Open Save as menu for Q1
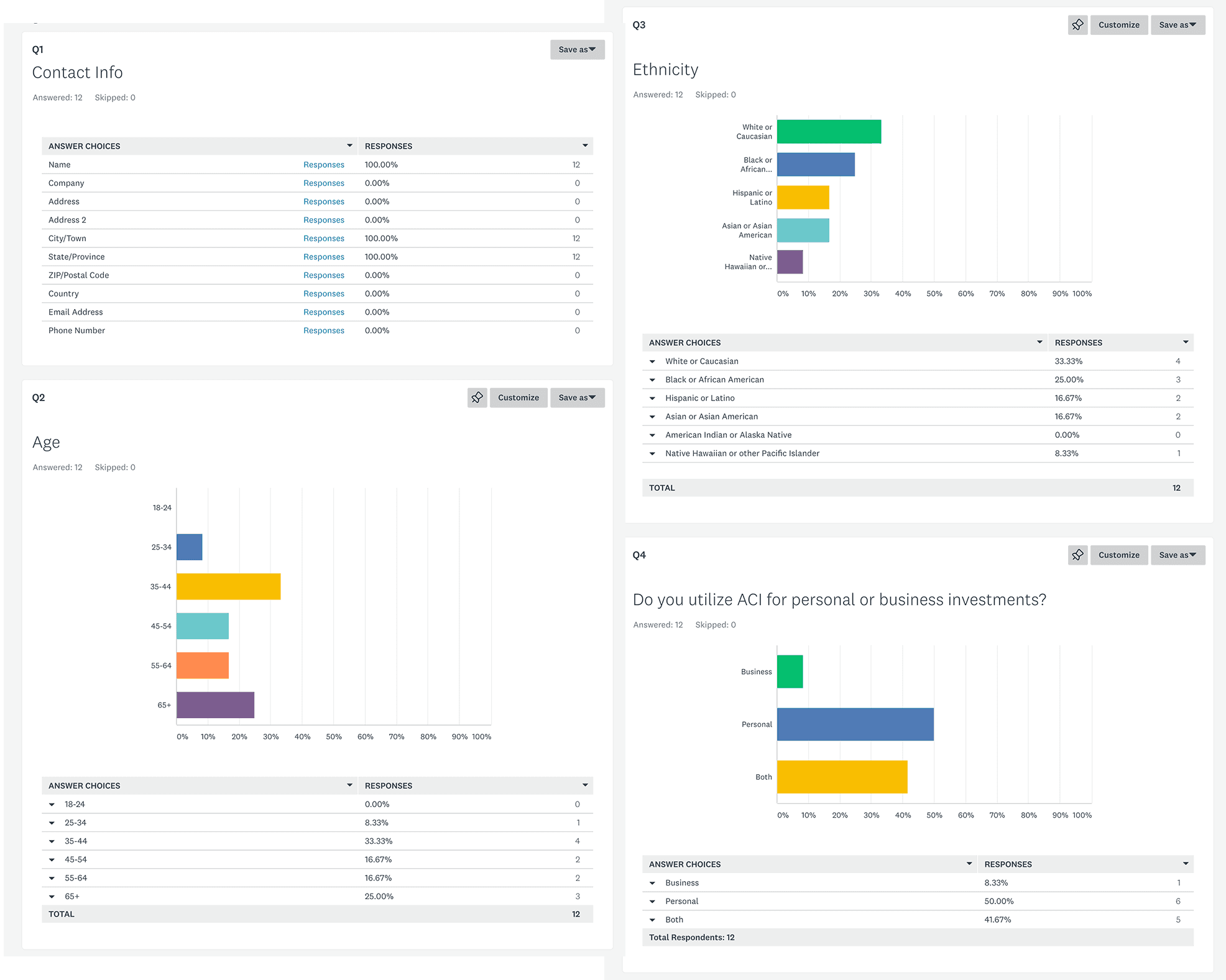 577,50
